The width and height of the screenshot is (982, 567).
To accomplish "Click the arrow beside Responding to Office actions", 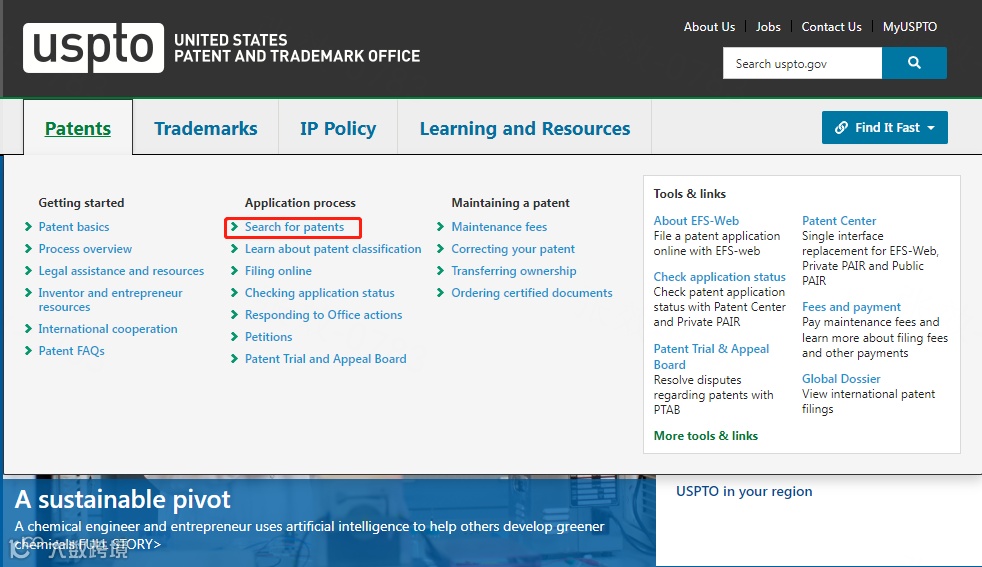I will tap(234, 315).
